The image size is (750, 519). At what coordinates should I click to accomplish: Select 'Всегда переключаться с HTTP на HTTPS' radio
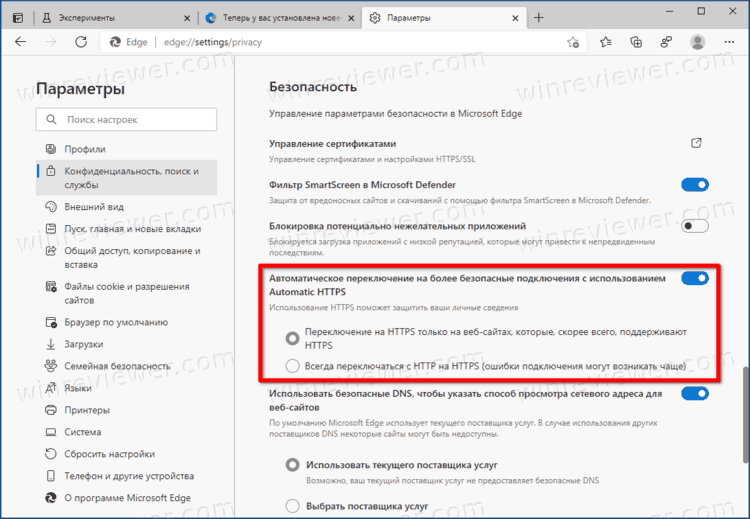[292, 366]
